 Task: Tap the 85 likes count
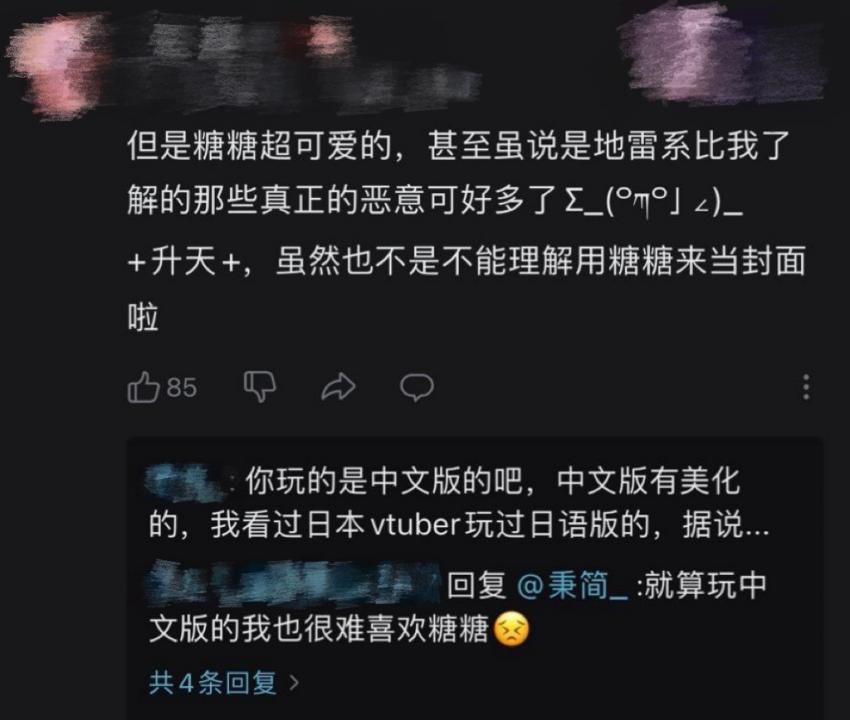tap(182, 388)
